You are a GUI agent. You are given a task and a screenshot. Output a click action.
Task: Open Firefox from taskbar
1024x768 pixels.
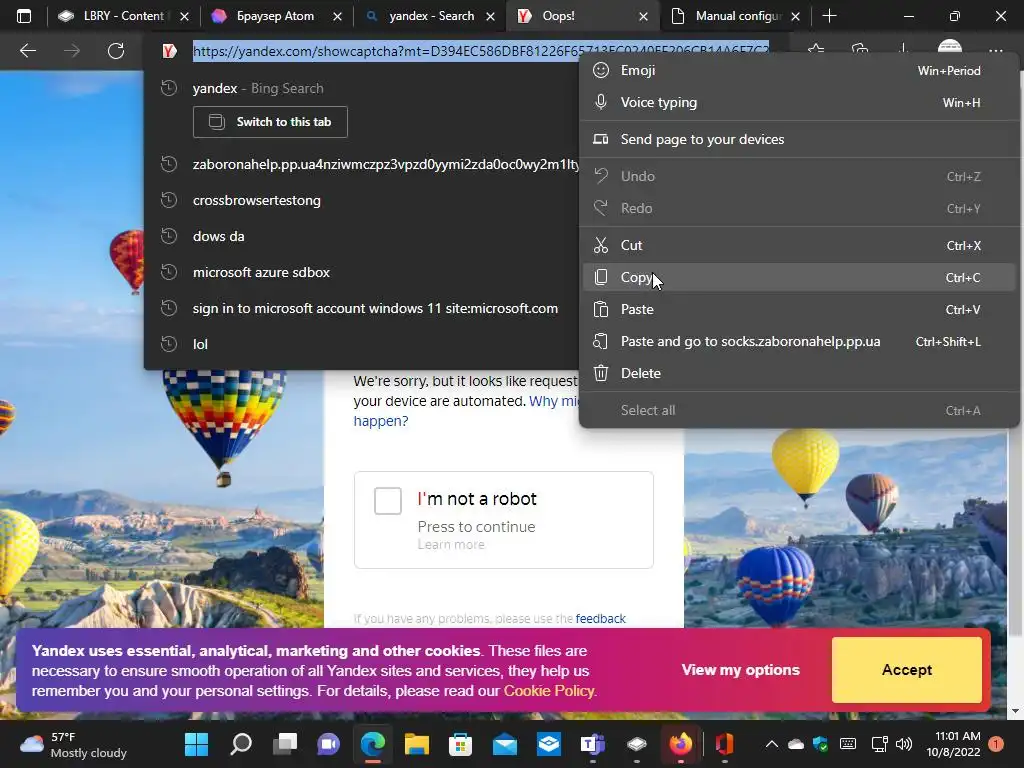[x=680, y=744]
